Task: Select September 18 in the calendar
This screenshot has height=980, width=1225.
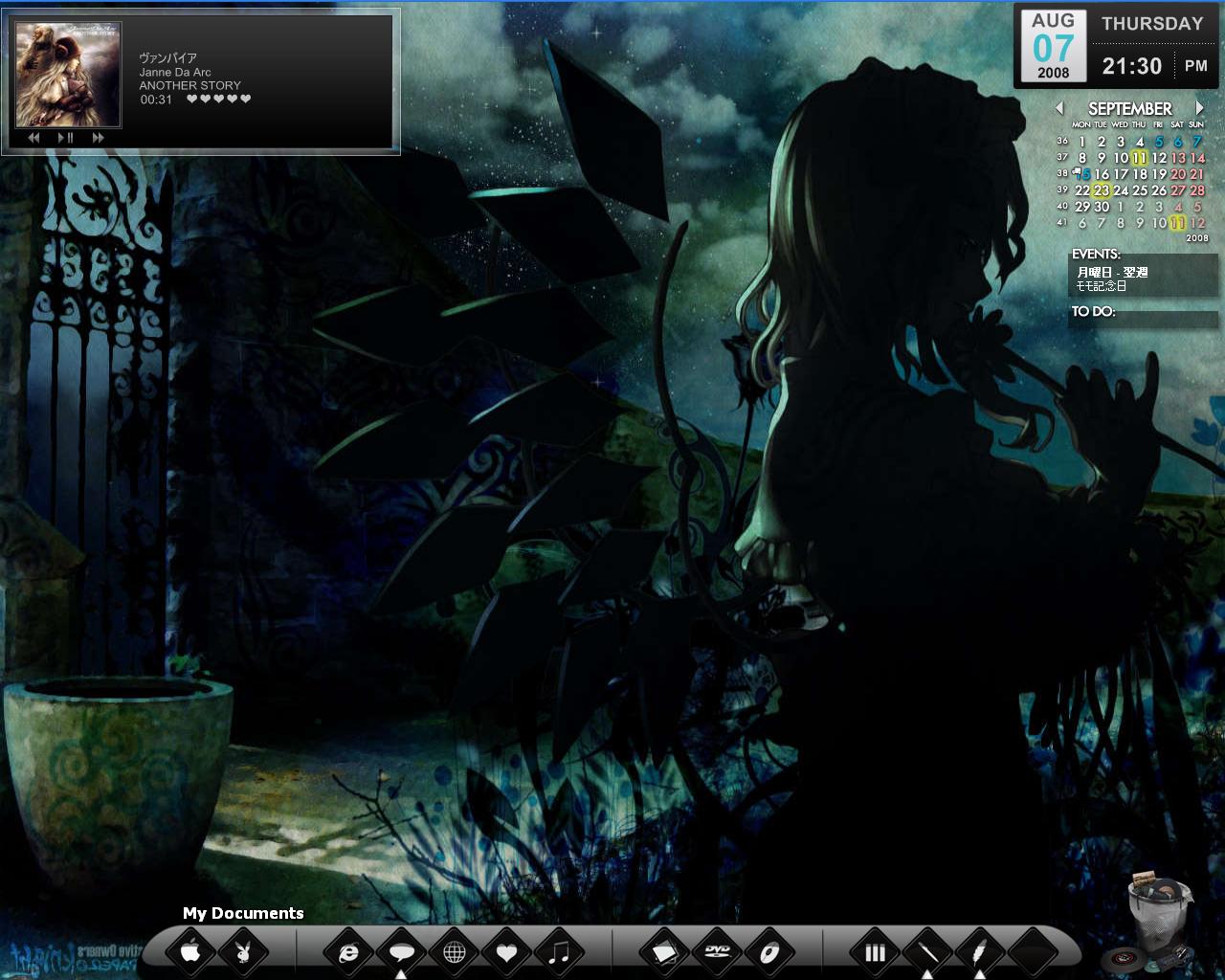Action: [x=1140, y=174]
